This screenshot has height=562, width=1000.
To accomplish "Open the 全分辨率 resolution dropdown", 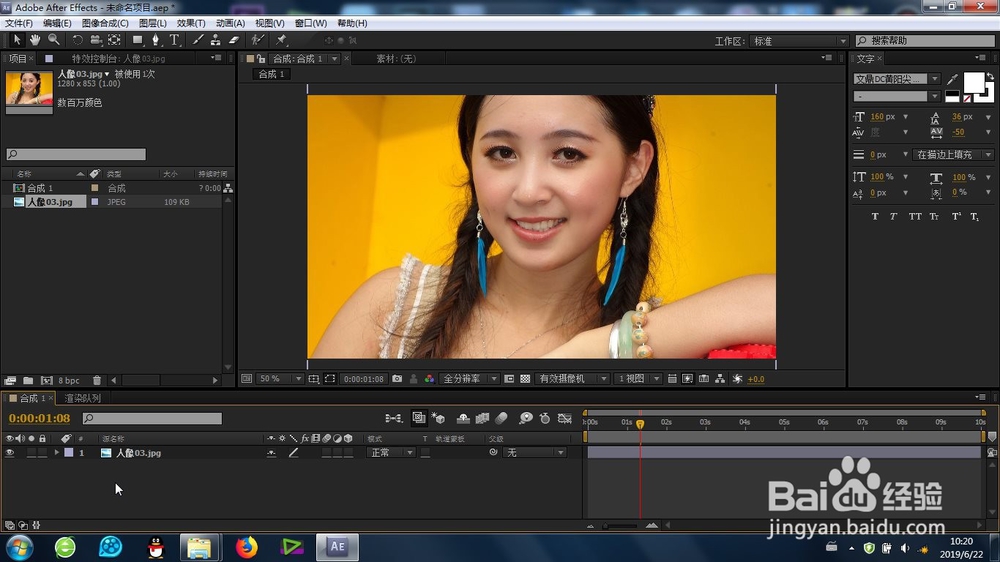I will pos(469,379).
